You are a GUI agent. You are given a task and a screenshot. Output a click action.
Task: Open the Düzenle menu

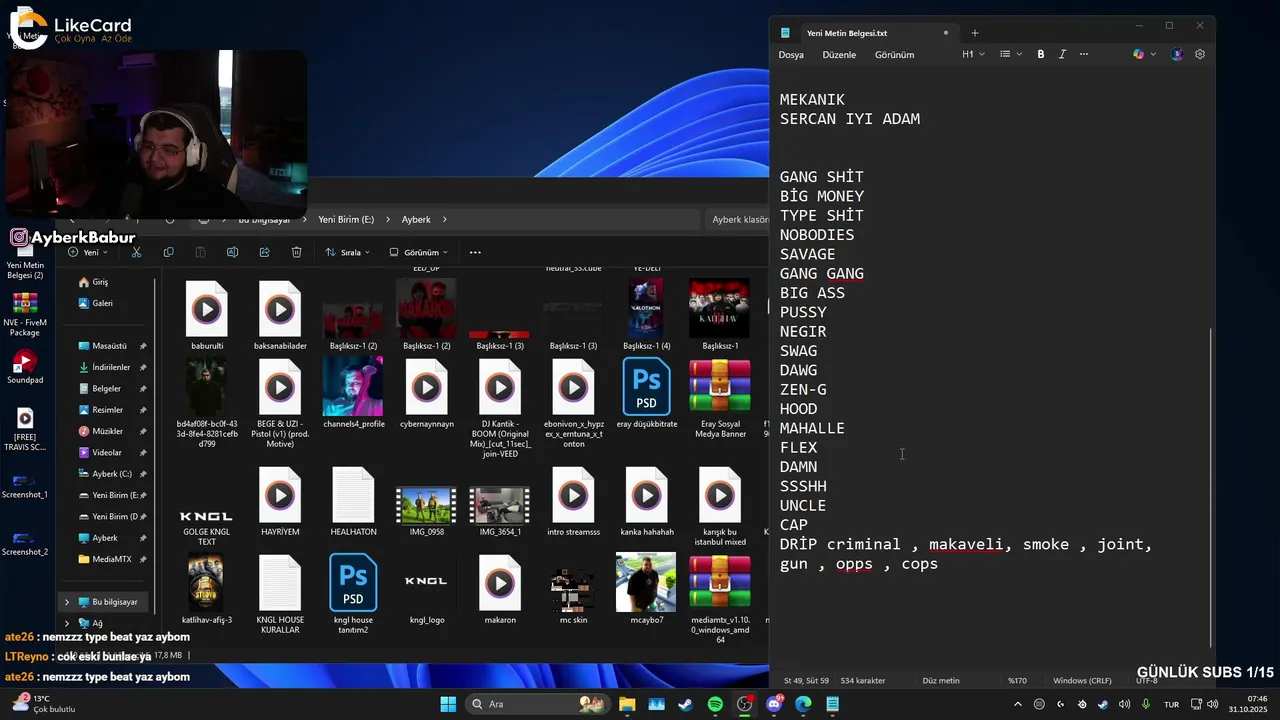(839, 55)
